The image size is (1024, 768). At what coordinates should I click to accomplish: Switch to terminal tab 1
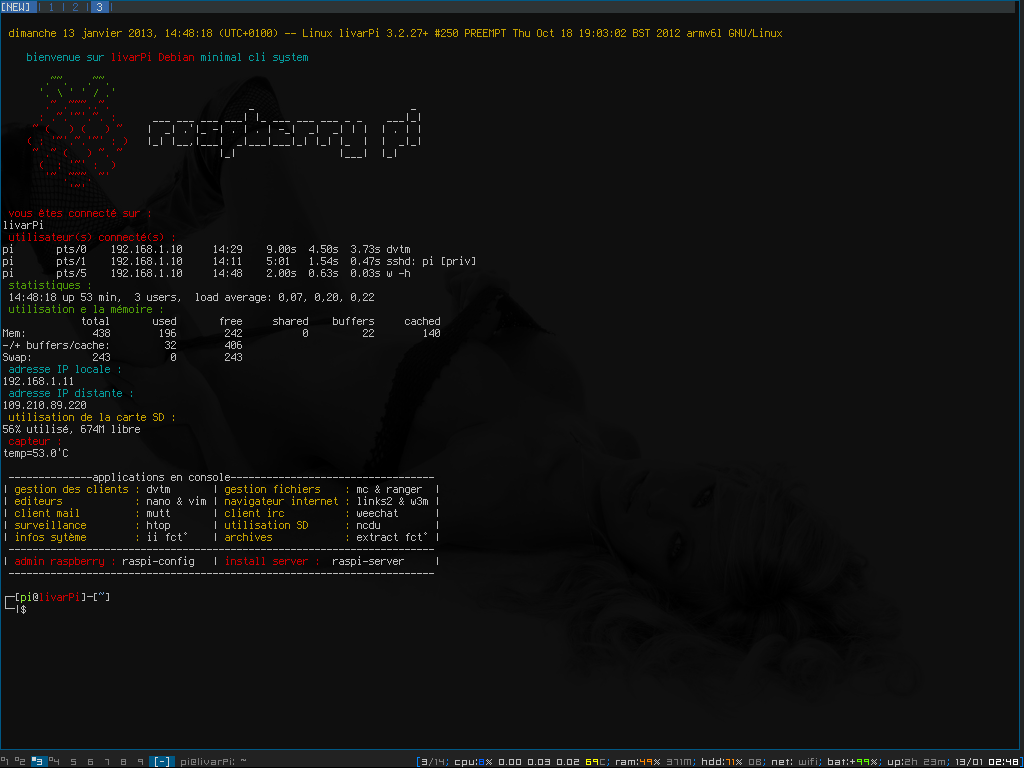pyautogui.click(x=52, y=7)
